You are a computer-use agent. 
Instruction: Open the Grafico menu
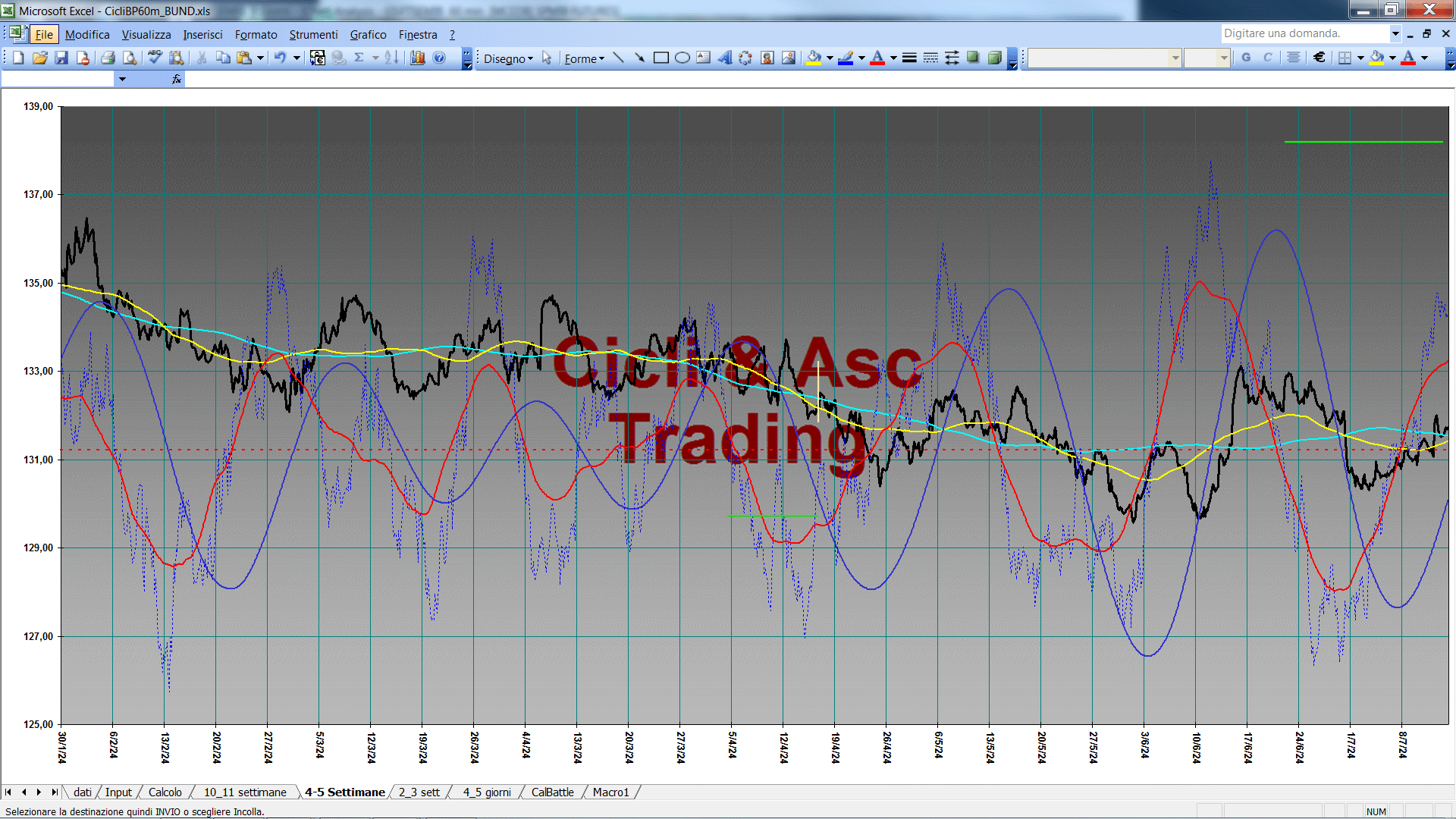(368, 34)
